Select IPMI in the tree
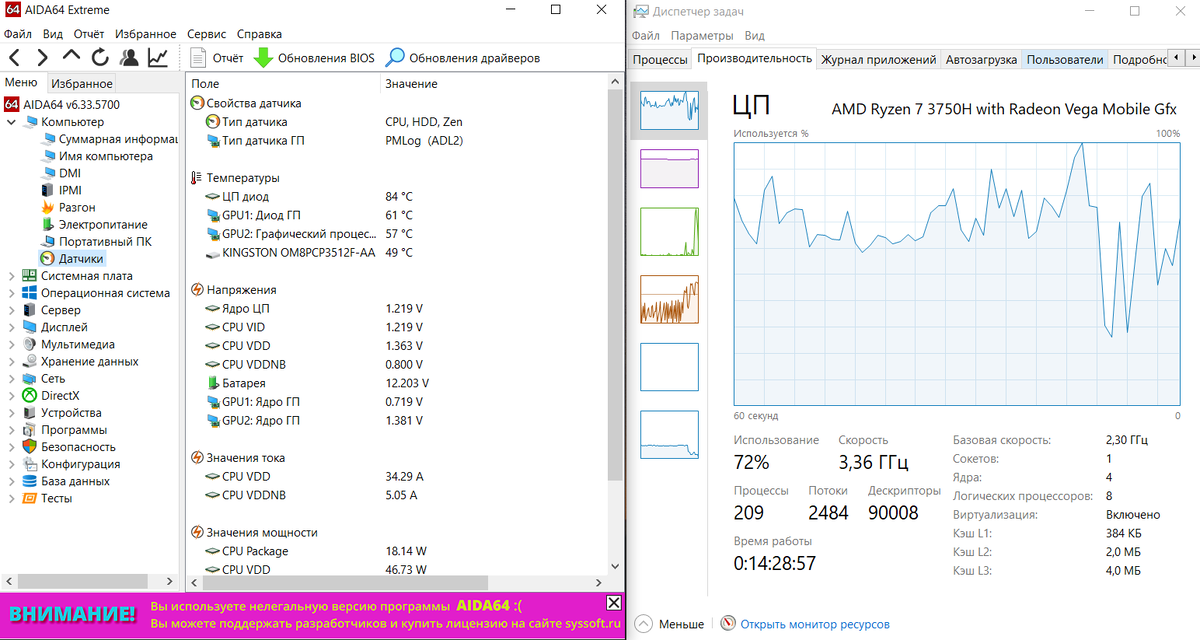The image size is (1200, 640). coord(61,190)
